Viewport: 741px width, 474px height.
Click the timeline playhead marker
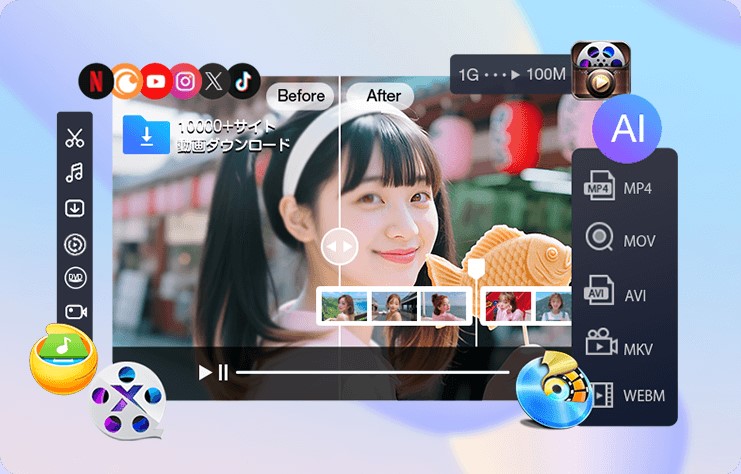pos(476,267)
